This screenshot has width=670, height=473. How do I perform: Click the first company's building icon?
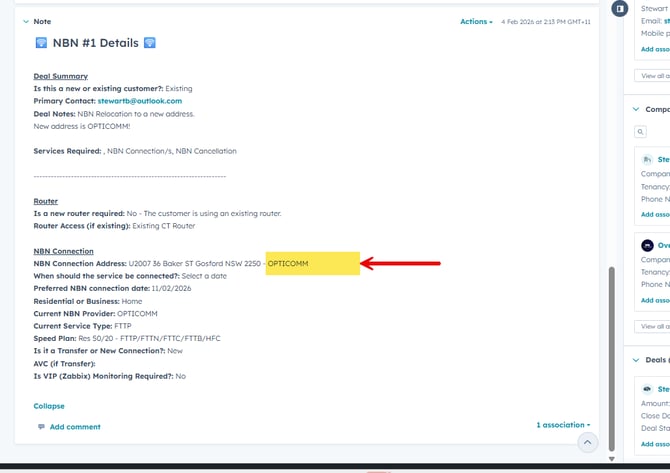[648, 159]
